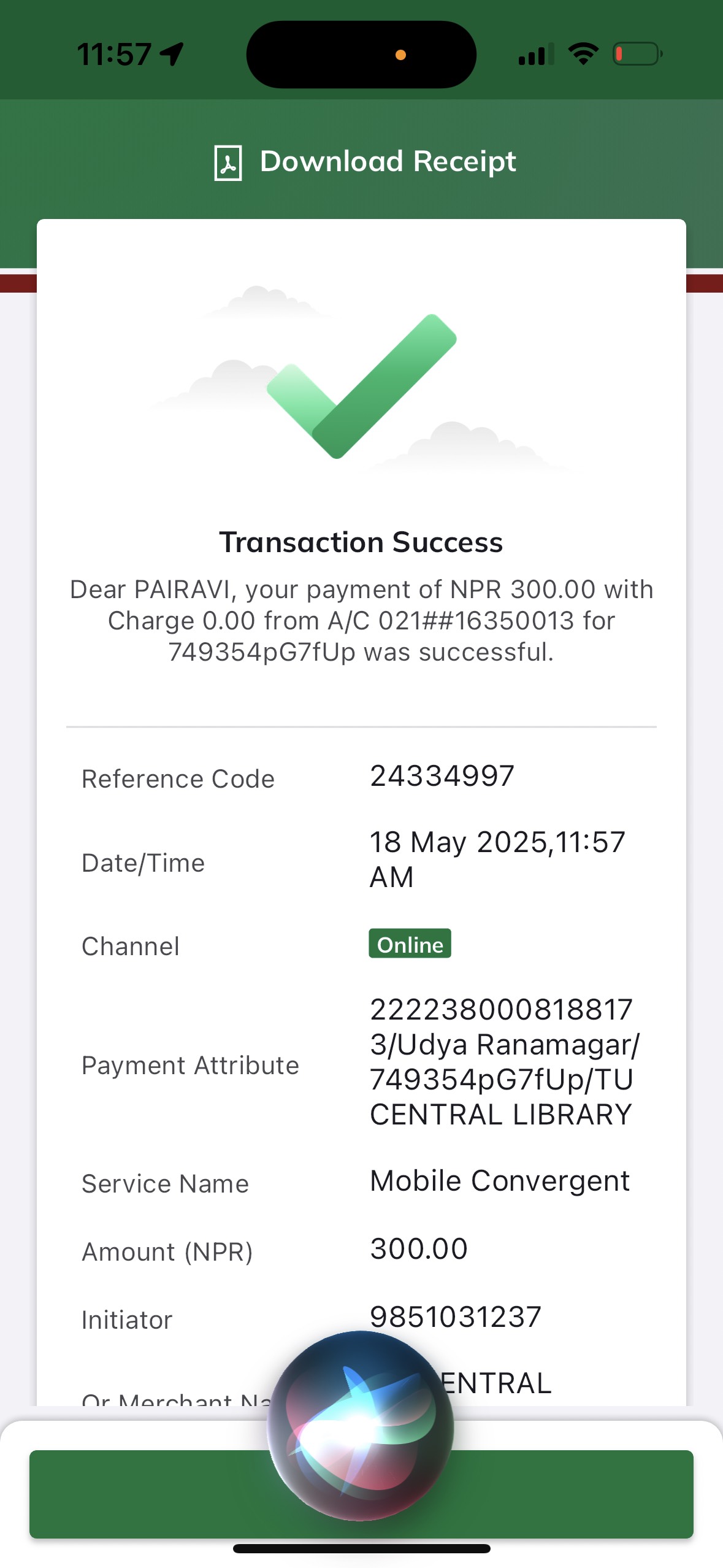Image resolution: width=723 pixels, height=1568 pixels.
Task: Tap the low battery indicator
Action: coord(637,54)
